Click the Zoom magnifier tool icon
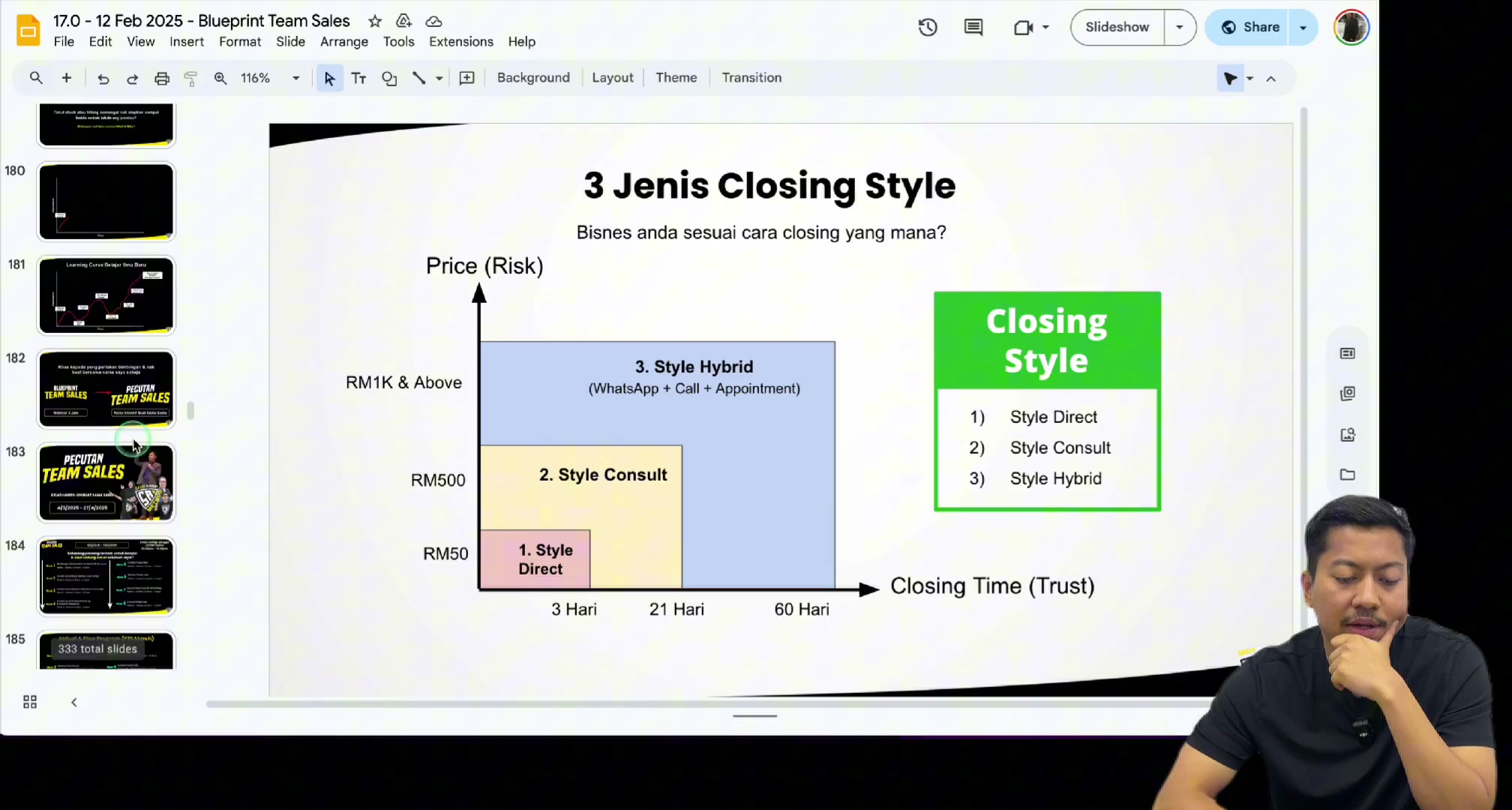Screen dimensions: 1512x810 point(220,78)
